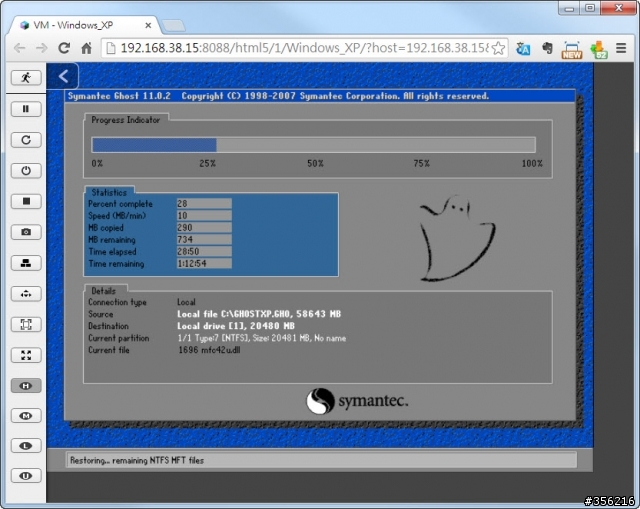The width and height of the screenshot is (640, 509).
Task: Click the address bar URL field
Action: (x=304, y=48)
